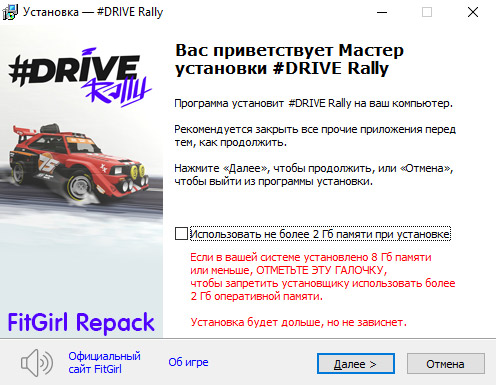Click the 'Отмена' button
496x385 pixels.
click(x=446, y=364)
